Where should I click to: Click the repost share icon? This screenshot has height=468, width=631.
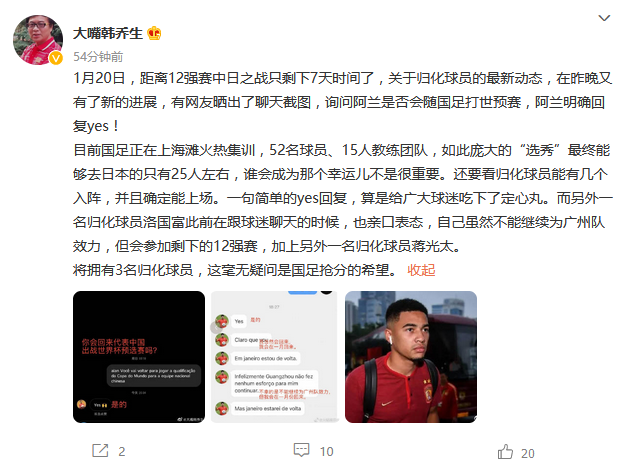click(x=100, y=451)
